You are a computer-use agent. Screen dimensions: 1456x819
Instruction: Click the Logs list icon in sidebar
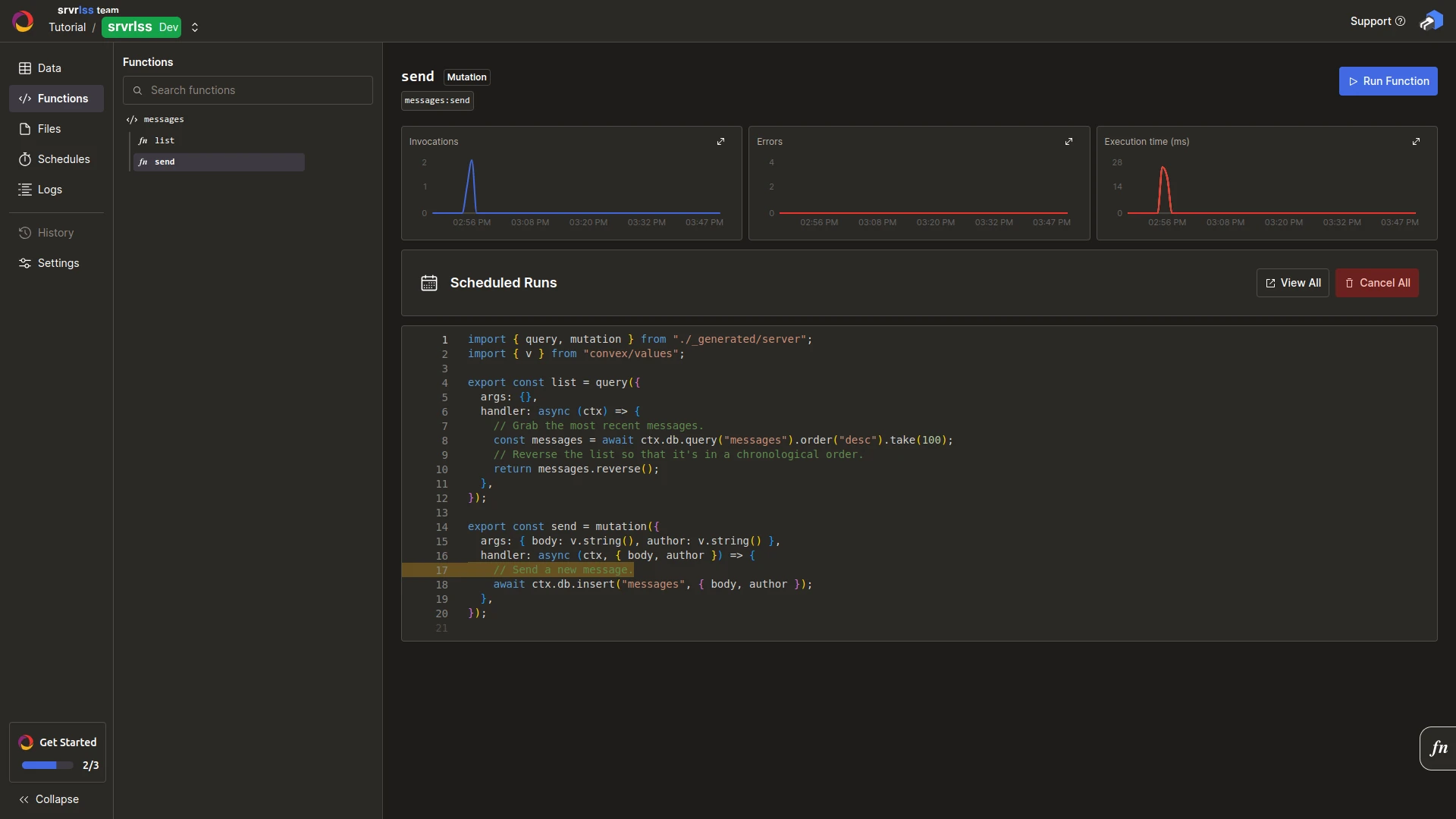(25, 190)
